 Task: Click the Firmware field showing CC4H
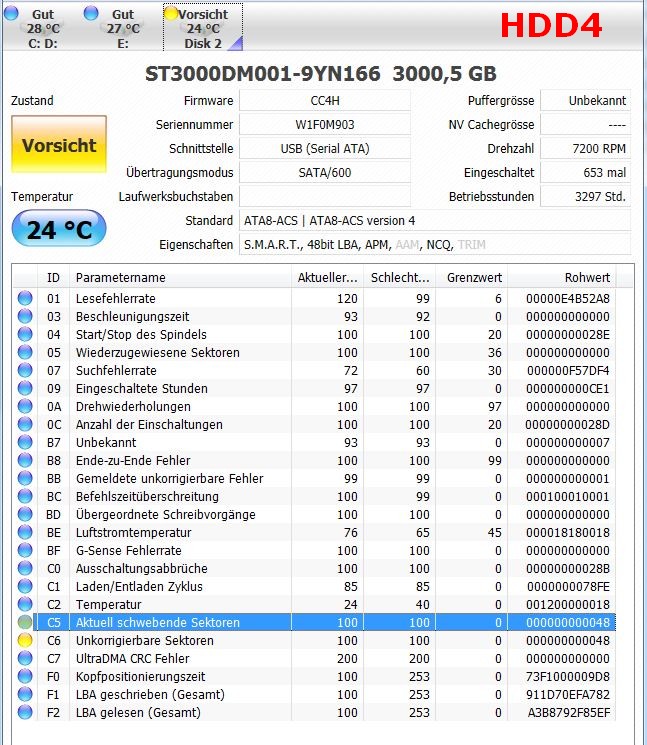324,101
